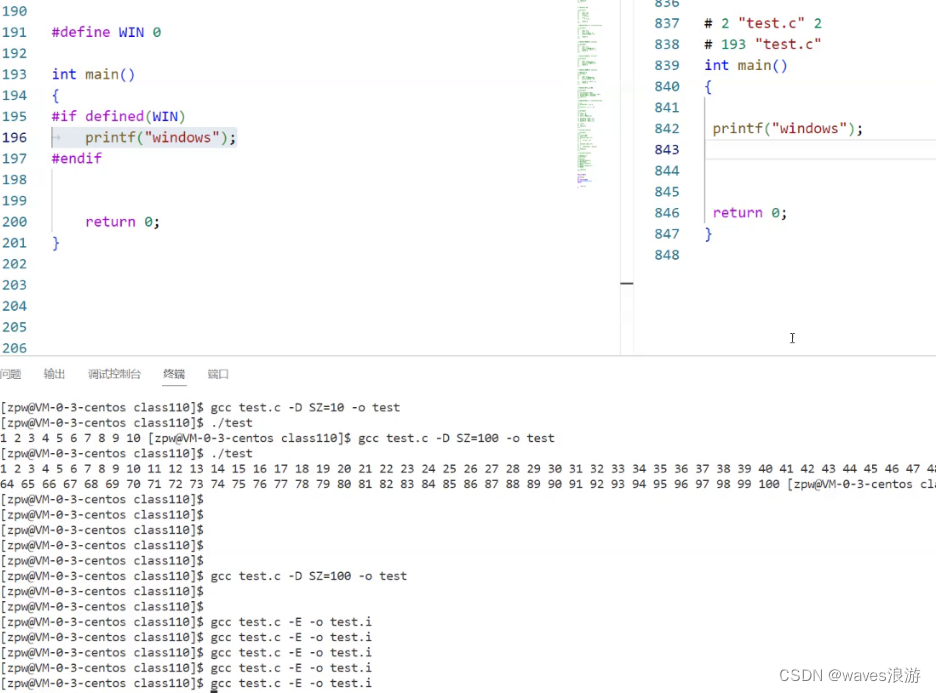Click line number 837 in right editor
Image resolution: width=936 pixels, height=693 pixels.
coord(667,24)
